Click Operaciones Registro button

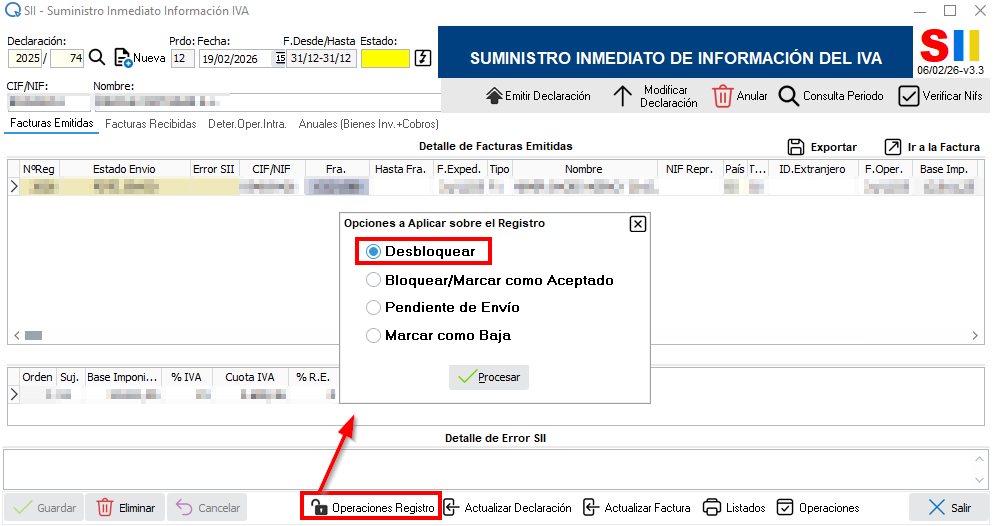coord(371,508)
